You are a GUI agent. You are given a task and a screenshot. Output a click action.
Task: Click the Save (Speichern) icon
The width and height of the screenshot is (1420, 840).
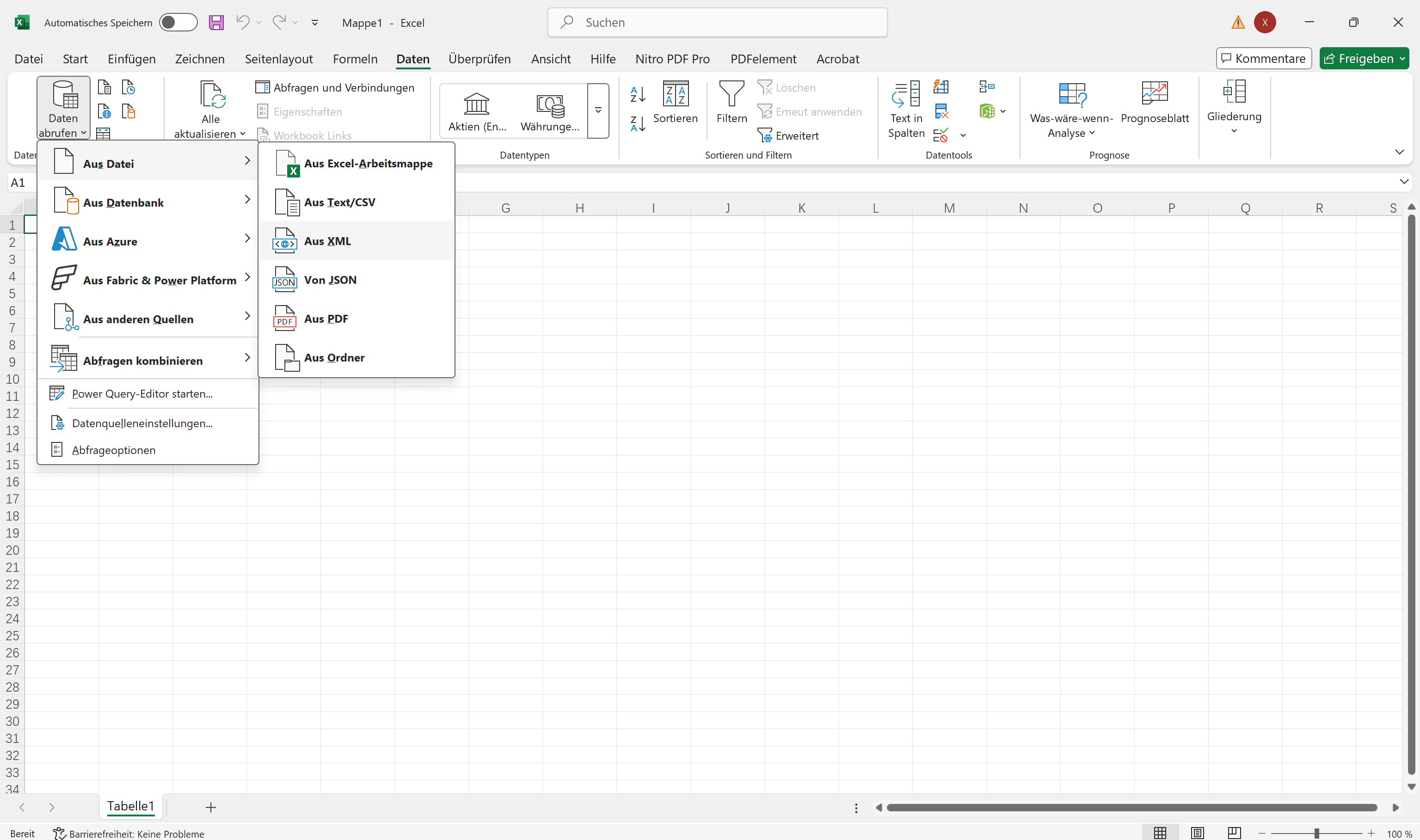[x=216, y=23]
